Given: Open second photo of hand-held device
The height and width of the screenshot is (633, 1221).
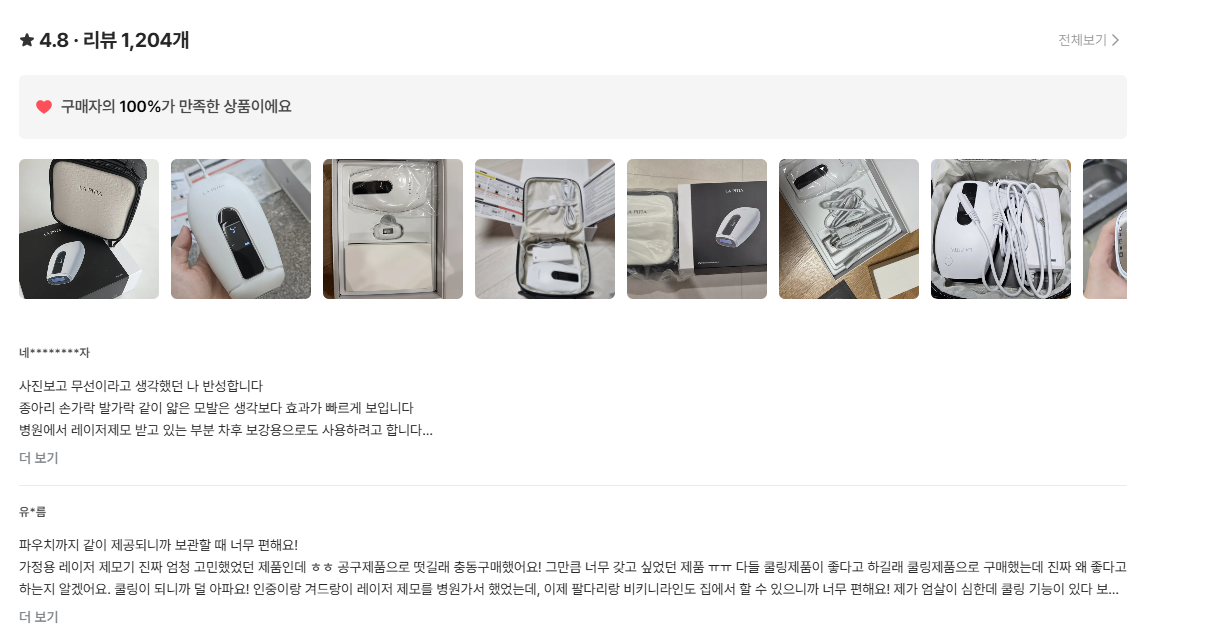Looking at the screenshot, I should (x=241, y=229).
